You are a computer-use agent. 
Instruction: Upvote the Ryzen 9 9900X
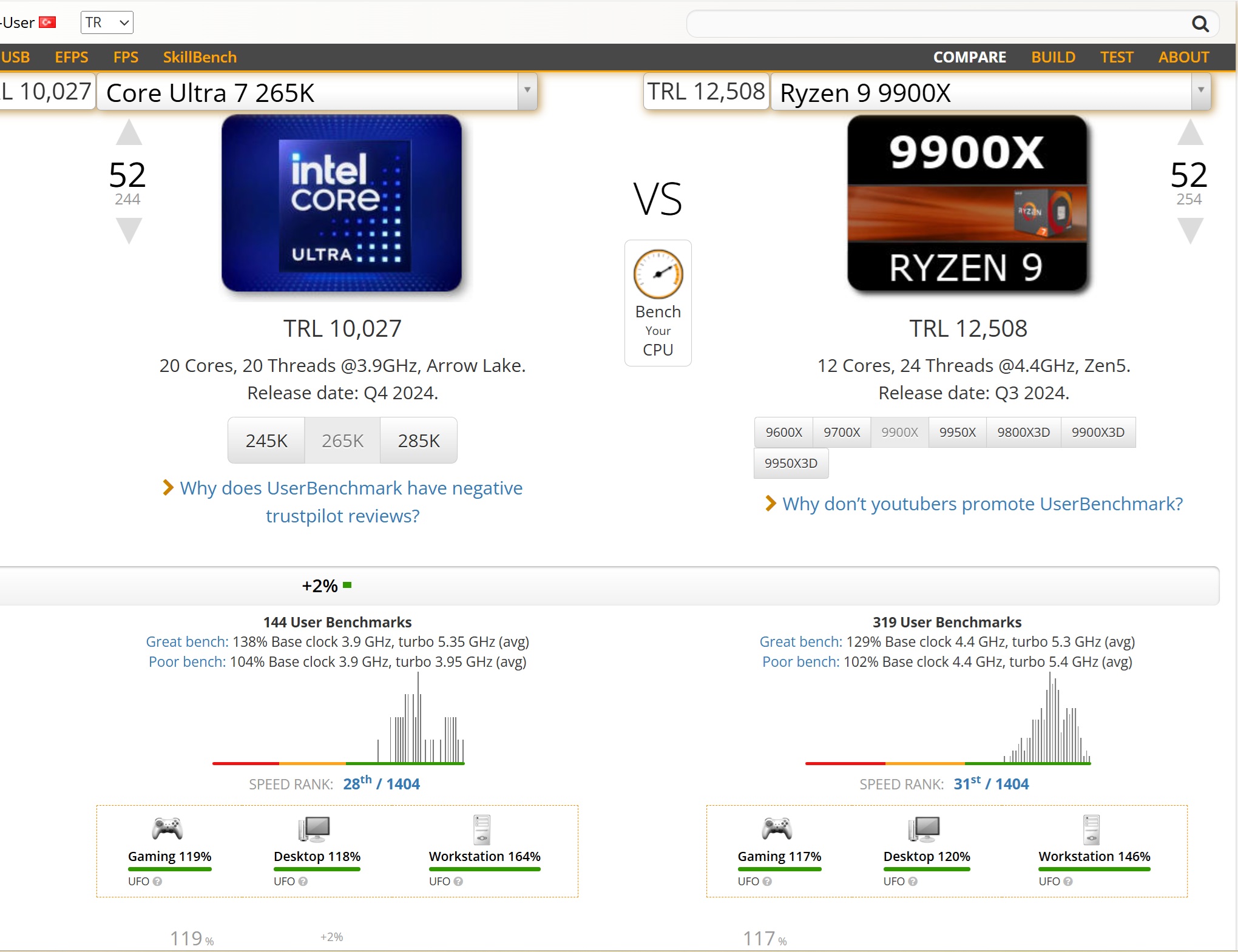(1190, 132)
